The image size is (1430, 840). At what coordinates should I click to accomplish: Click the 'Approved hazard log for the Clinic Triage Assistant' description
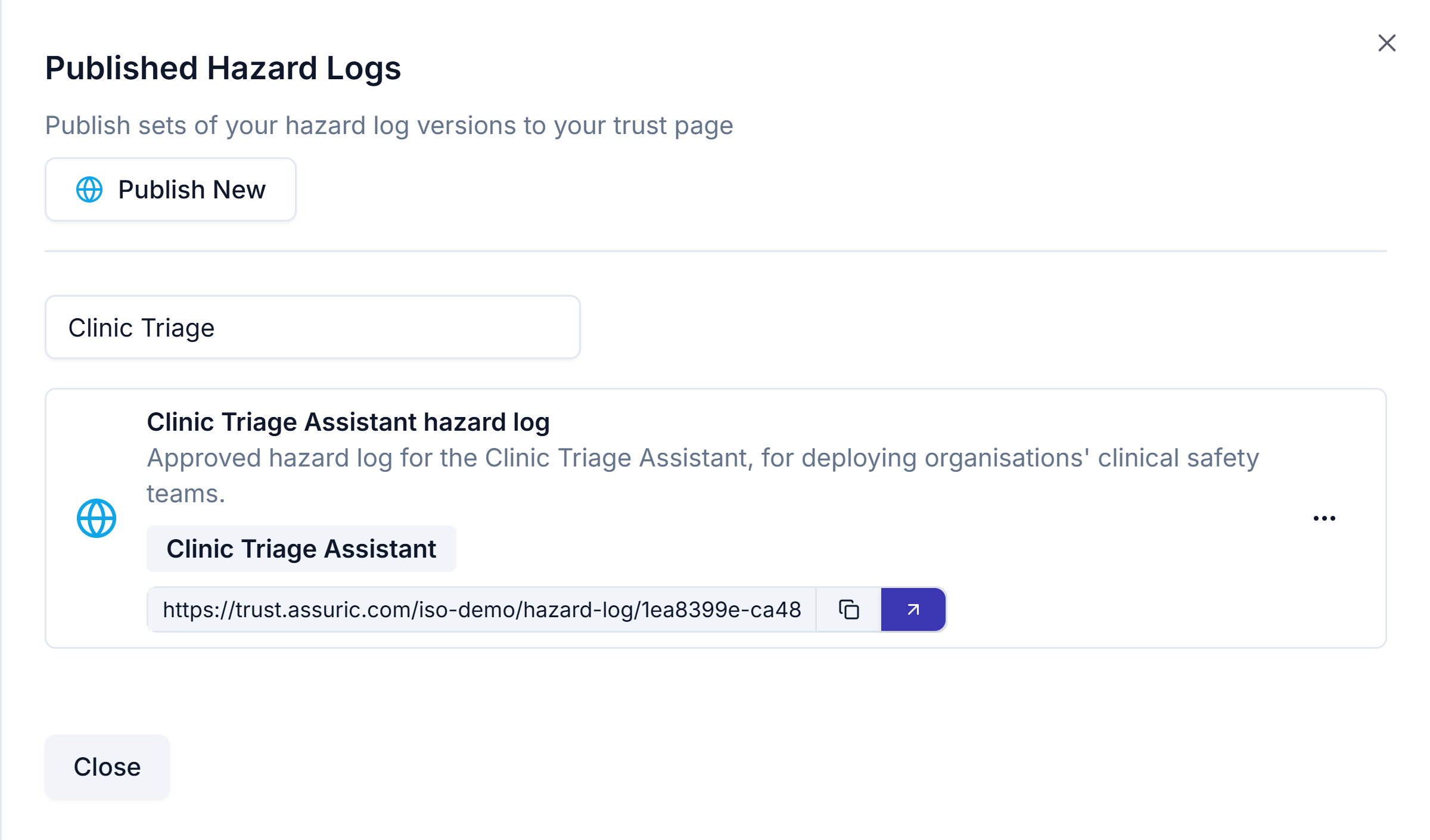pyautogui.click(x=703, y=475)
